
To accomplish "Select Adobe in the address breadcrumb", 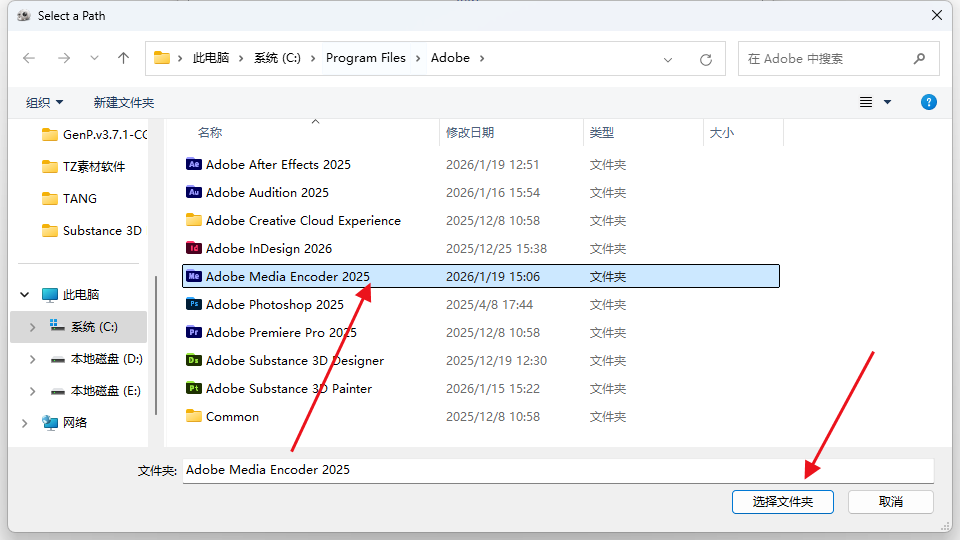I will tap(450, 58).
